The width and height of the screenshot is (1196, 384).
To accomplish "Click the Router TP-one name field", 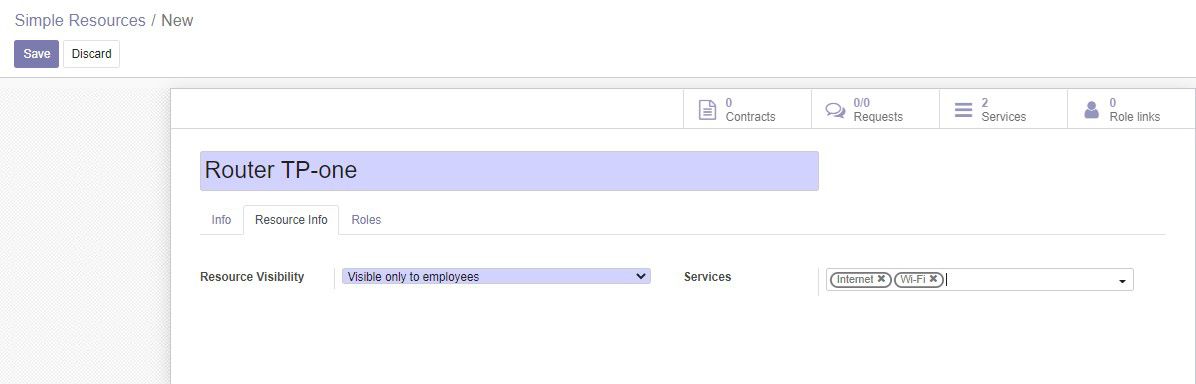I will (509, 170).
